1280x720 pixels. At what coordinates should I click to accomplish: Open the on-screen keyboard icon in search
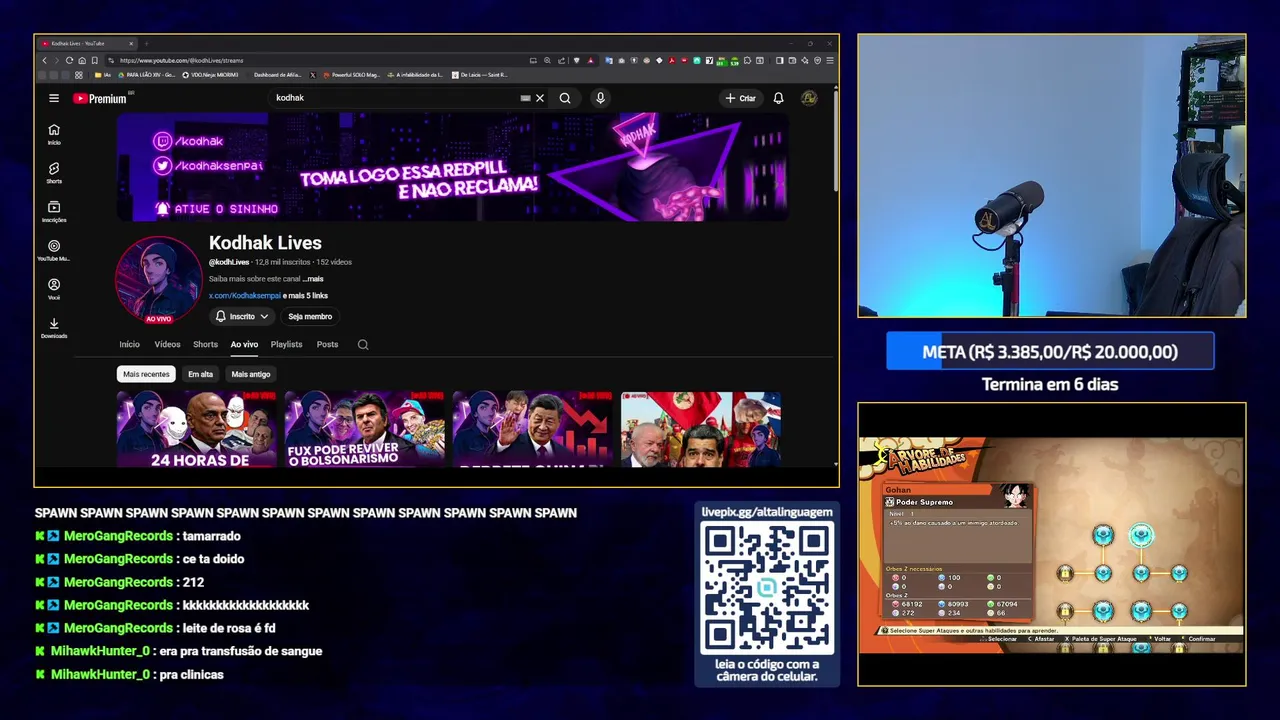click(525, 98)
